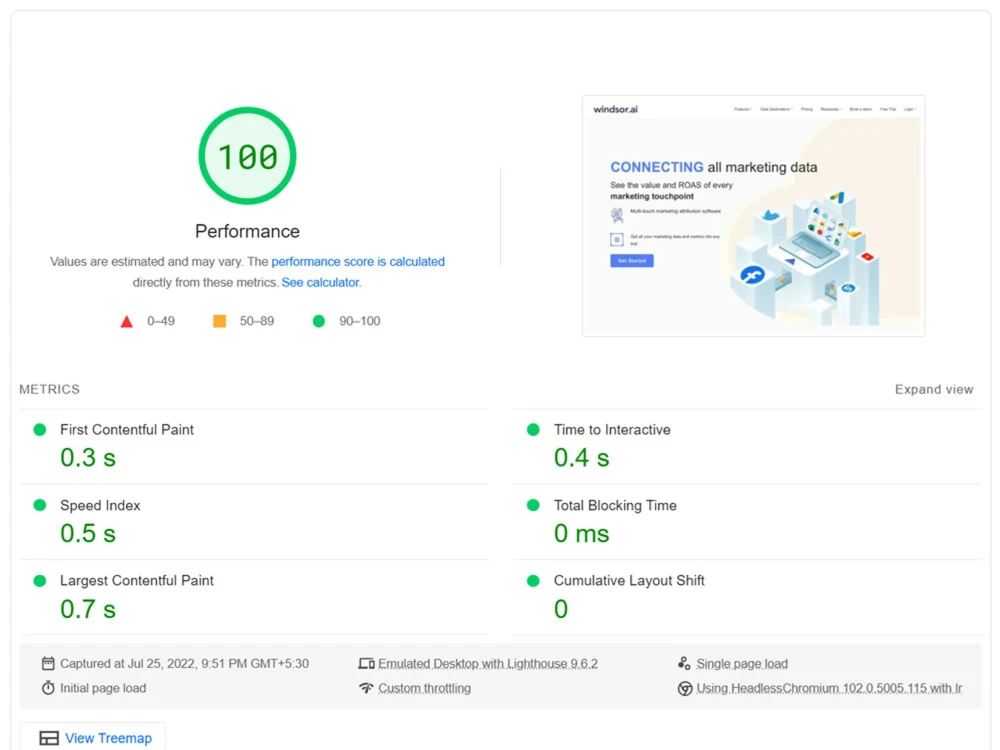The image size is (1000, 750).
Task: Click the 0.7 s Largest Contentful Paint value
Action: [88, 609]
